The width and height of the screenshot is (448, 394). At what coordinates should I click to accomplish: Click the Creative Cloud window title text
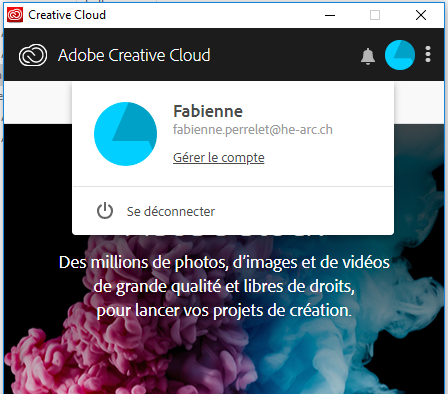[67, 15]
